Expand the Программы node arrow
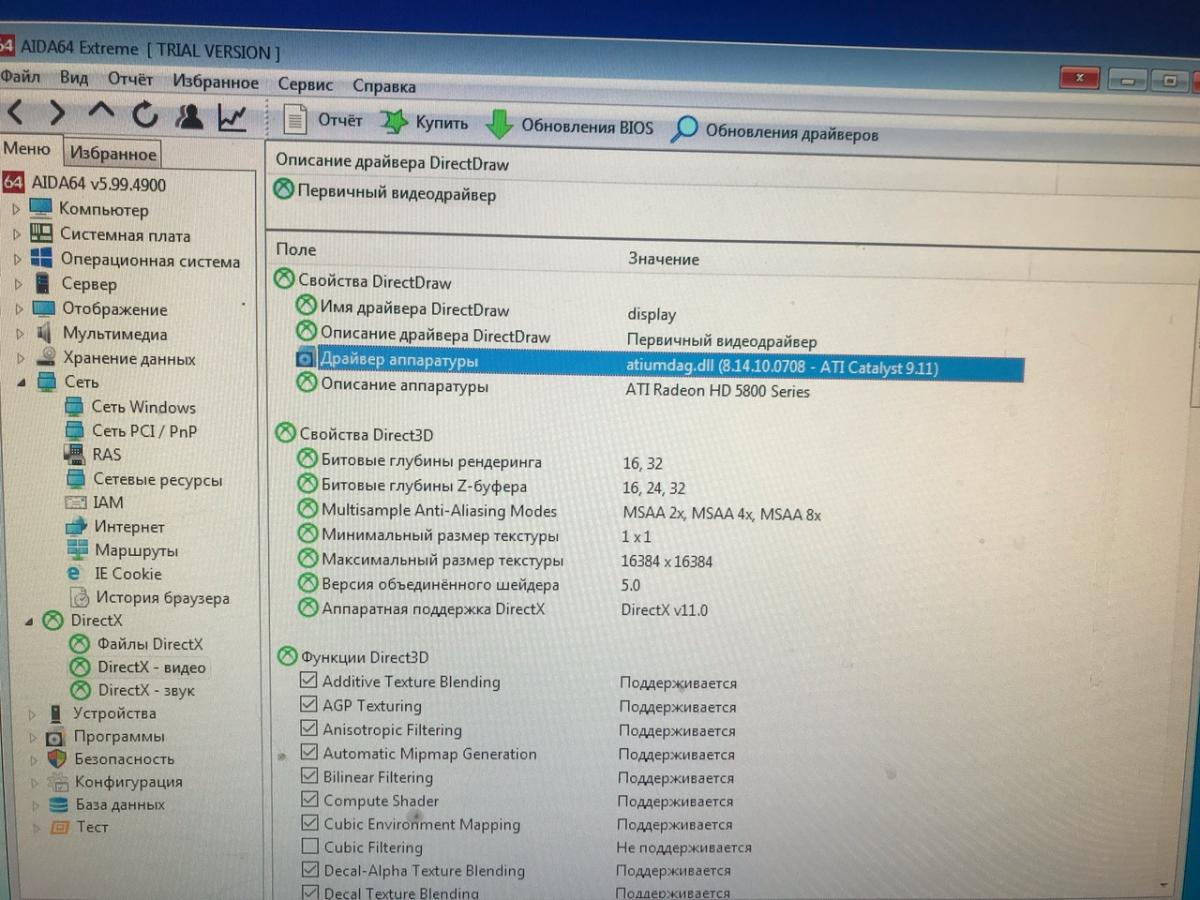This screenshot has width=1200, height=900. click(x=33, y=737)
